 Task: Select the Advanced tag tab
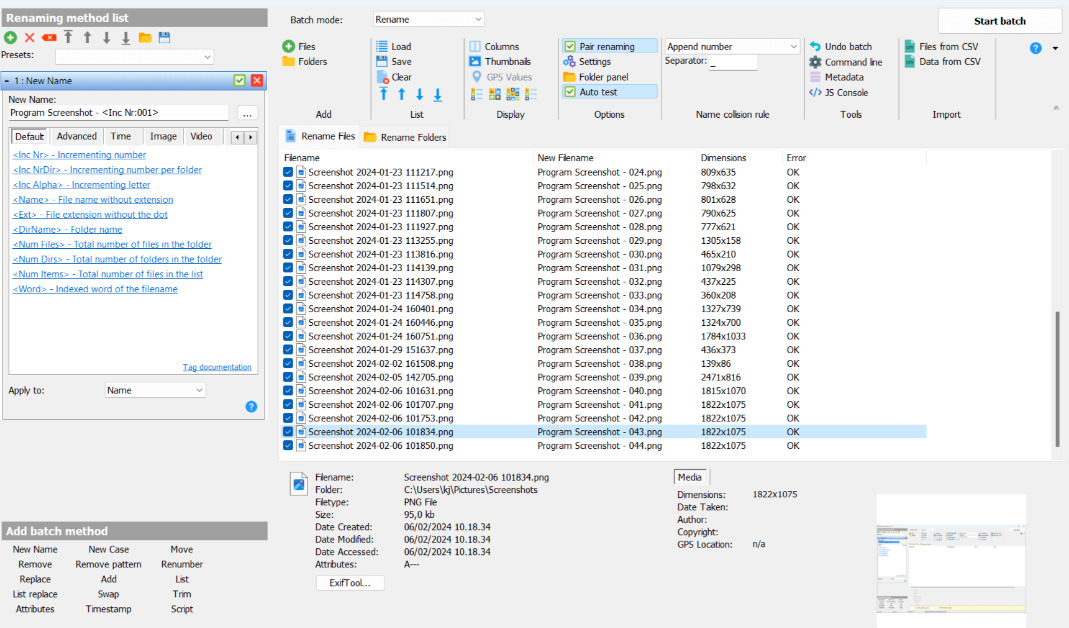click(77, 136)
